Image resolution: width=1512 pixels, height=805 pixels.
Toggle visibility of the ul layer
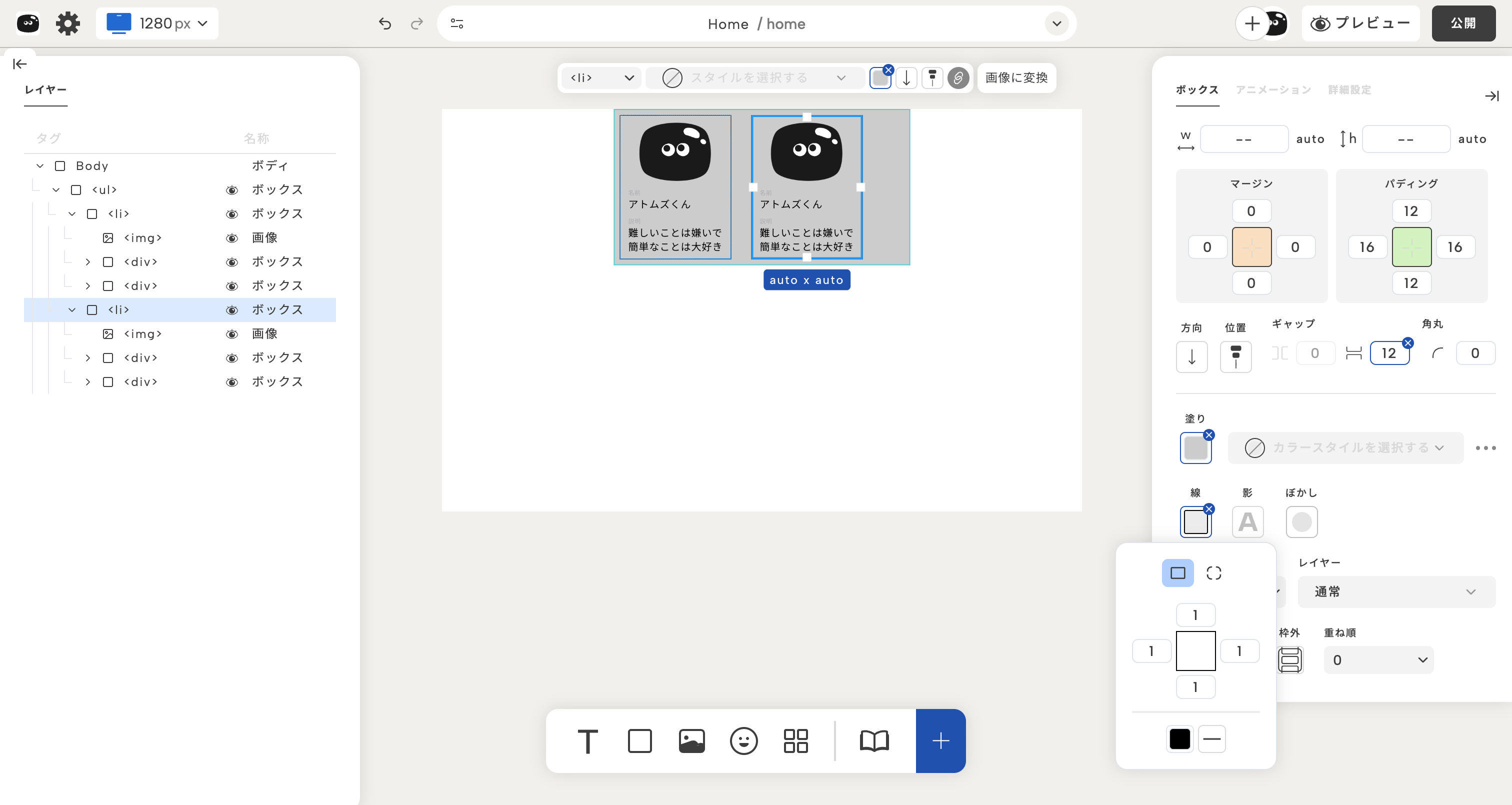click(232, 190)
